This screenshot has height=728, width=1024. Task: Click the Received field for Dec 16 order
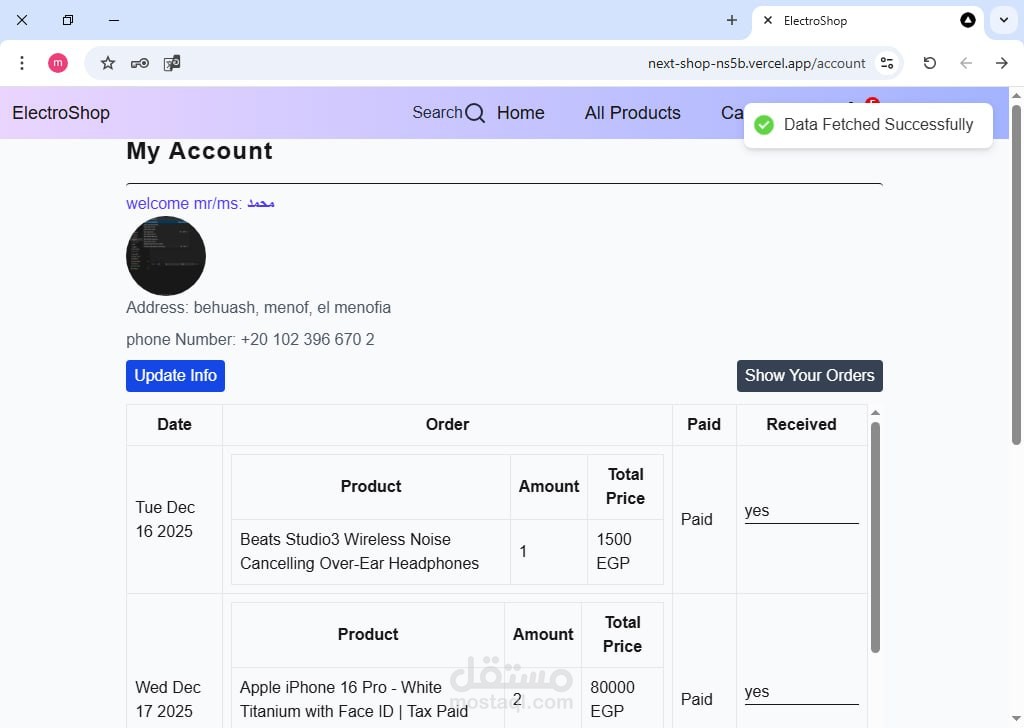(x=801, y=511)
